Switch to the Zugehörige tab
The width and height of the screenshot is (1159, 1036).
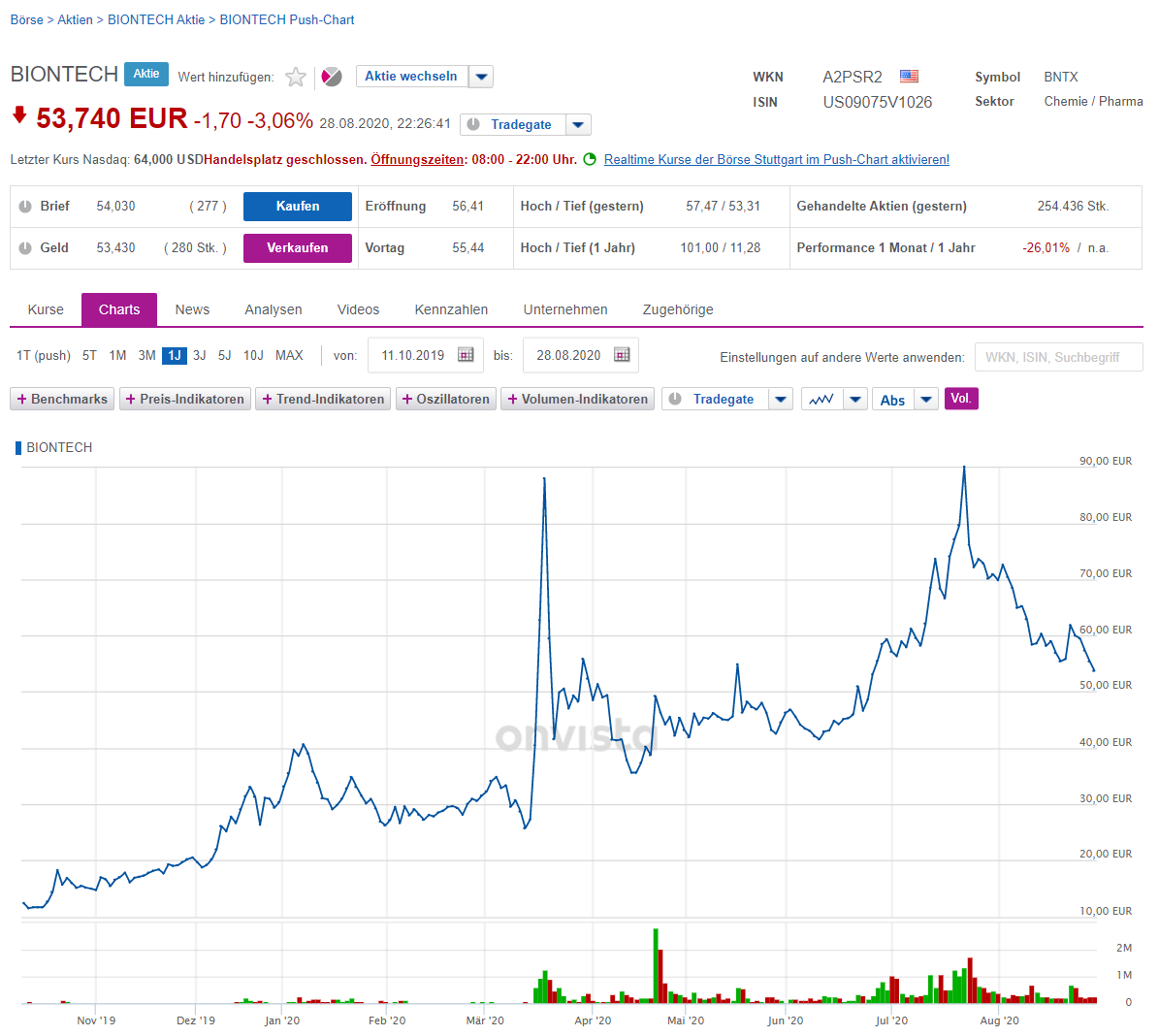(x=678, y=309)
